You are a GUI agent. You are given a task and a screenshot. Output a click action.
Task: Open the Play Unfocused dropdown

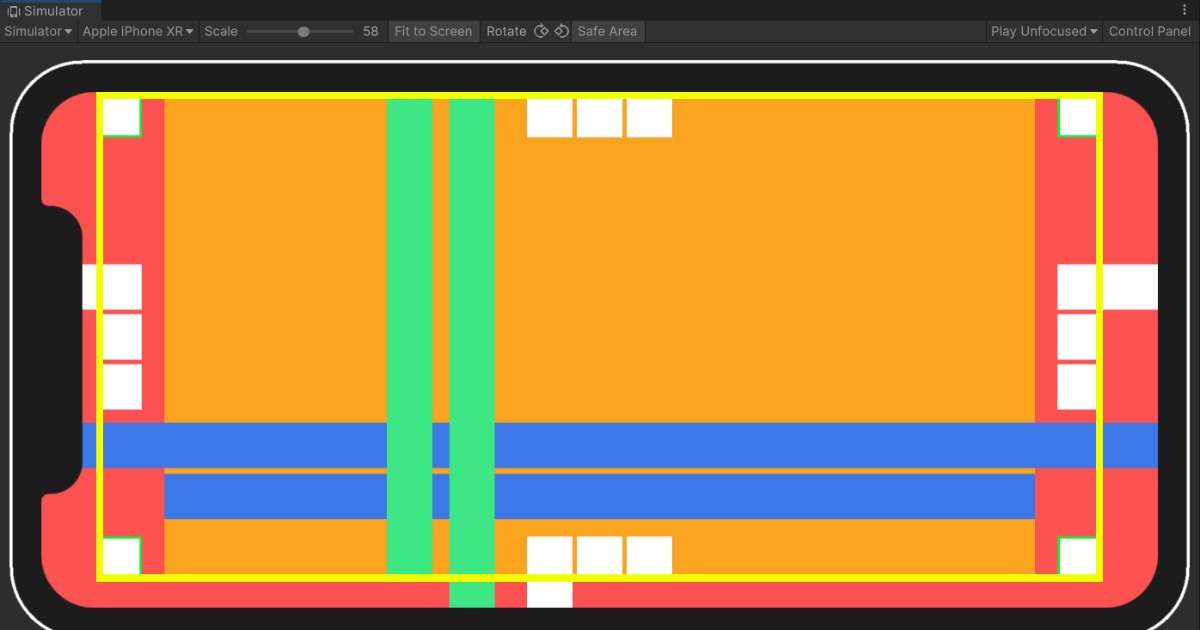pos(1044,31)
